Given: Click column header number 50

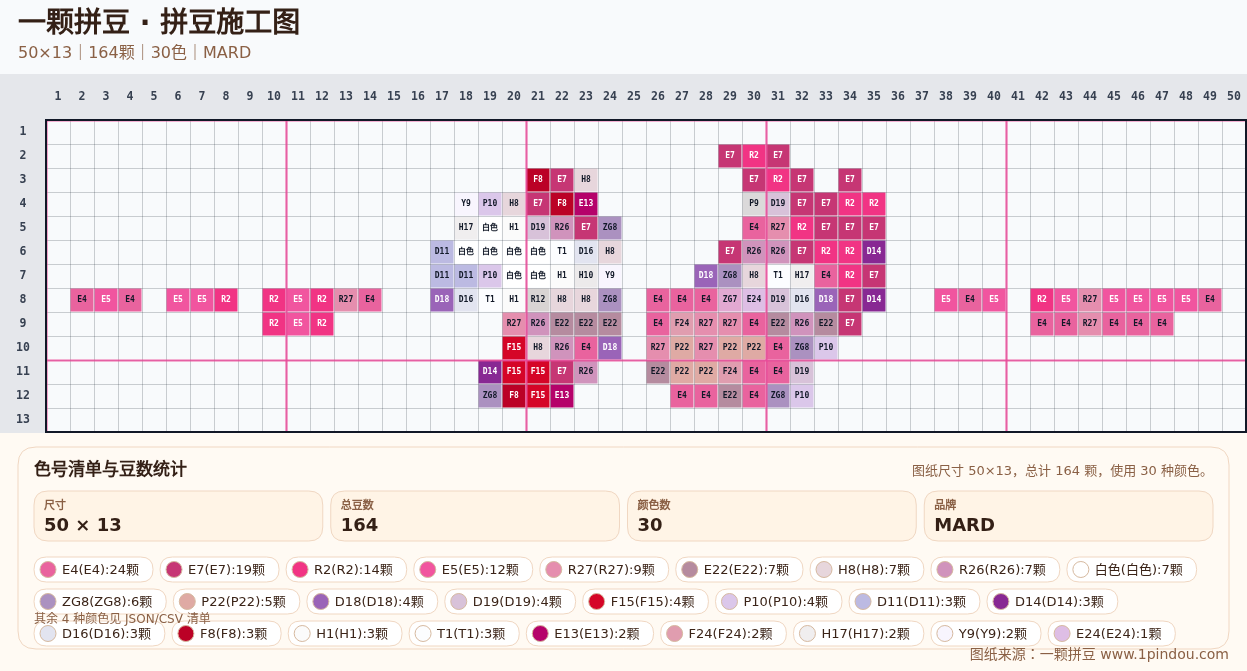Looking at the screenshot, I should [1234, 96].
